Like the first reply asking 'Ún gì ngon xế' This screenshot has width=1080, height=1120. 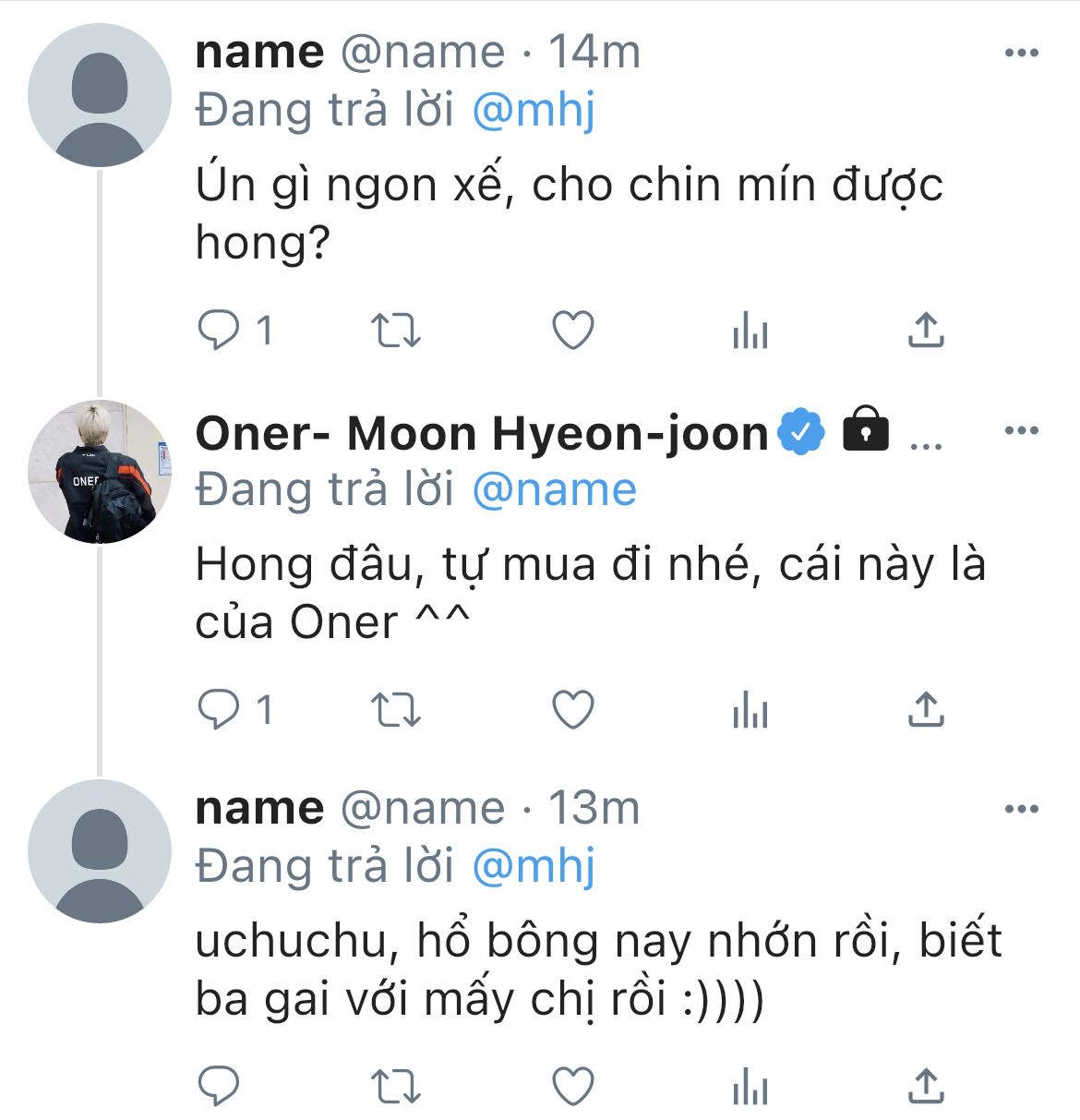(572, 331)
